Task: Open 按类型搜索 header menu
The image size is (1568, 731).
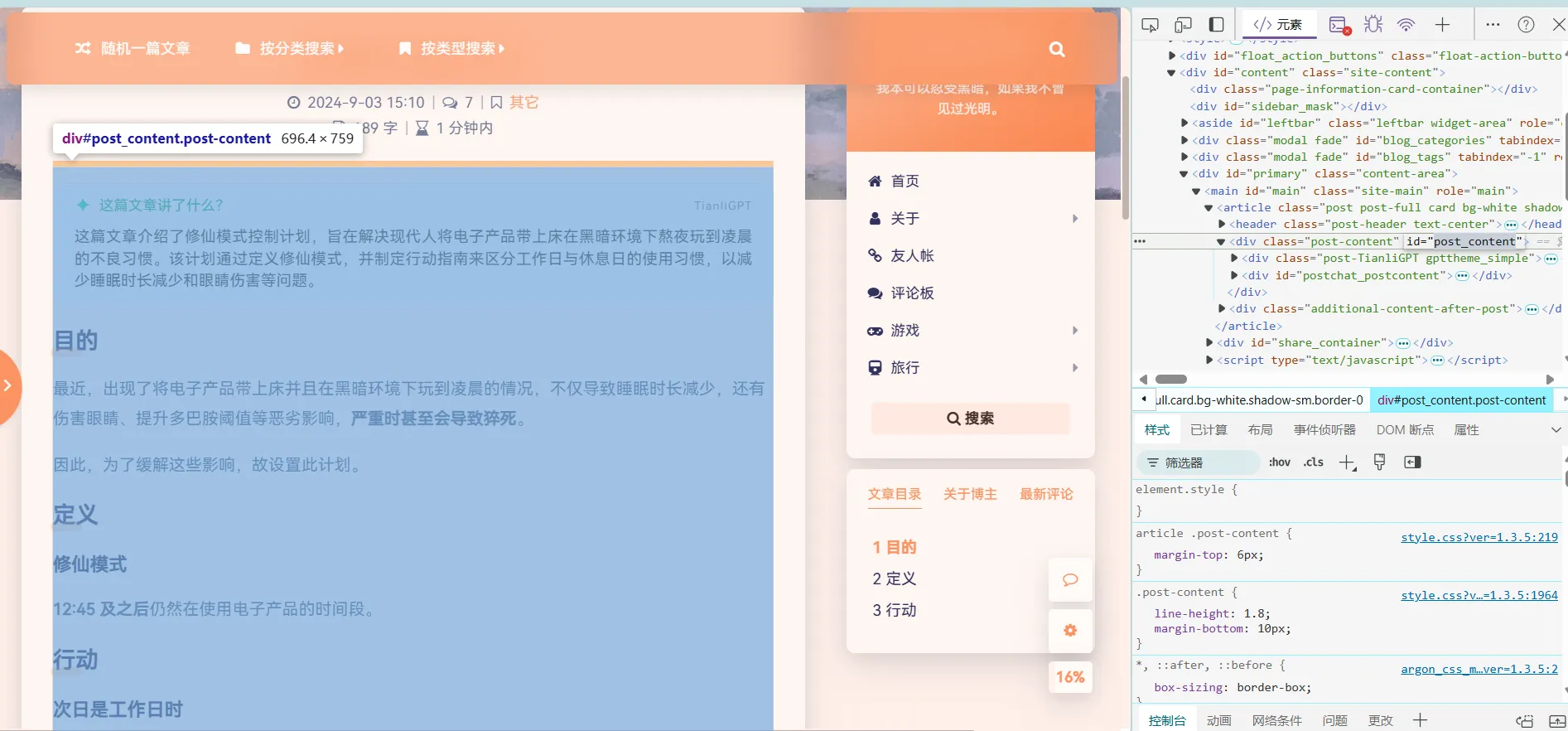Action: (451, 48)
